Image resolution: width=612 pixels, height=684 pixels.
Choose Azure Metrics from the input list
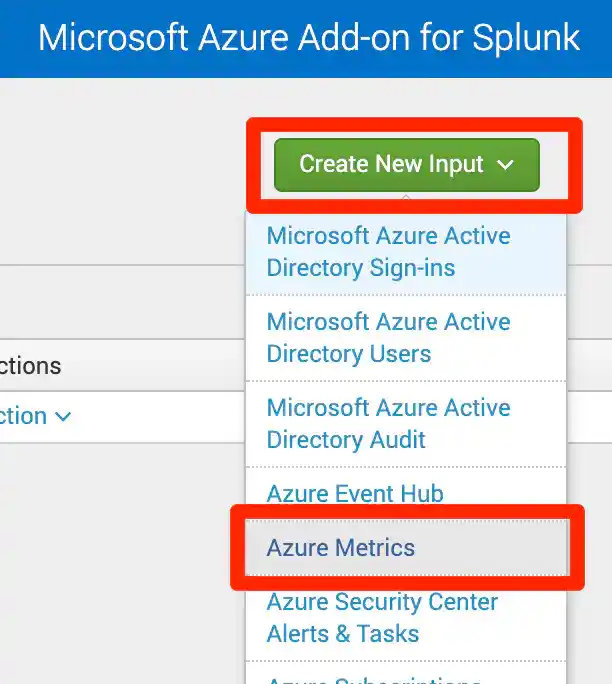[340, 548]
